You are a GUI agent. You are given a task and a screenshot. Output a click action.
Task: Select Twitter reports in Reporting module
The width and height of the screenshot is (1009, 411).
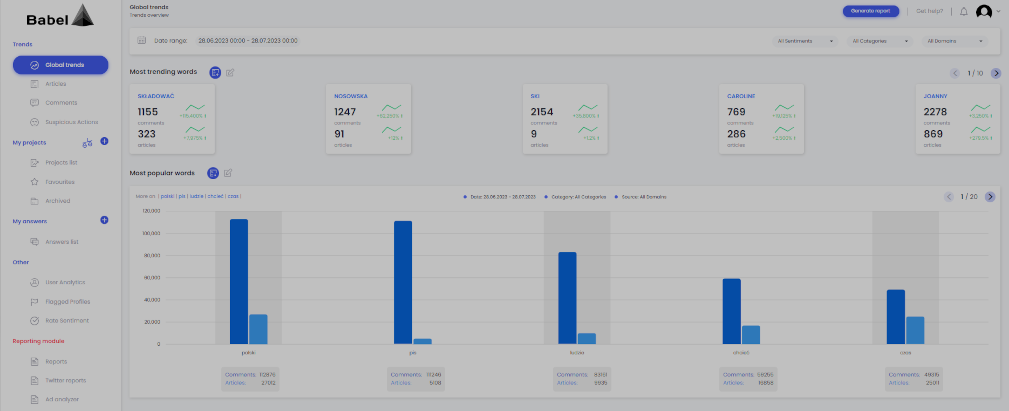(x=66, y=380)
